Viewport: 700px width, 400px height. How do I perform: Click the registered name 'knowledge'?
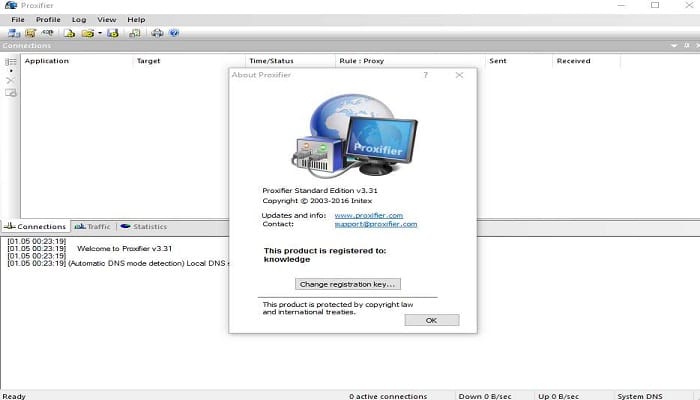pos(287,259)
